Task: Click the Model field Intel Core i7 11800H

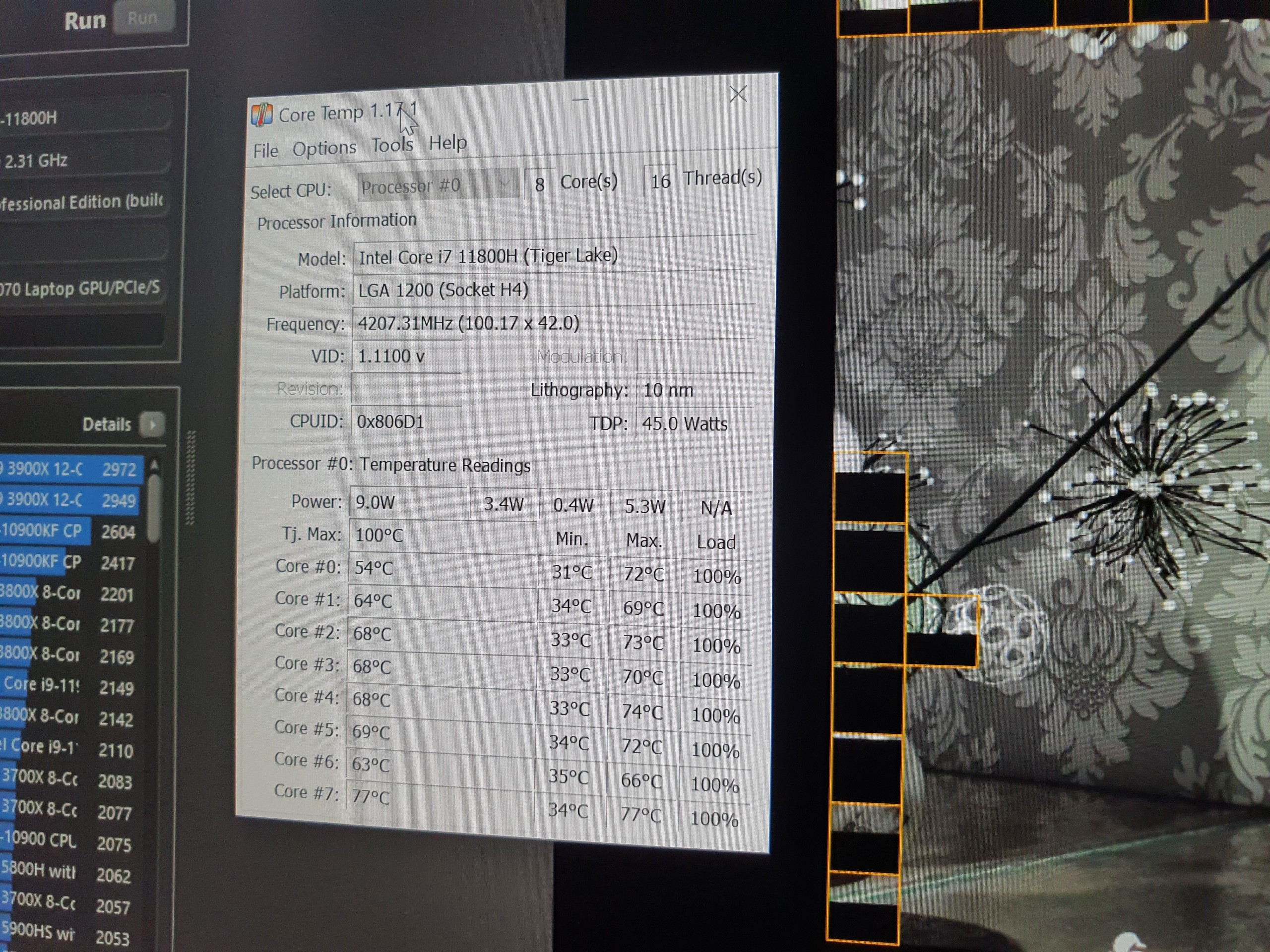Action: pos(554,255)
